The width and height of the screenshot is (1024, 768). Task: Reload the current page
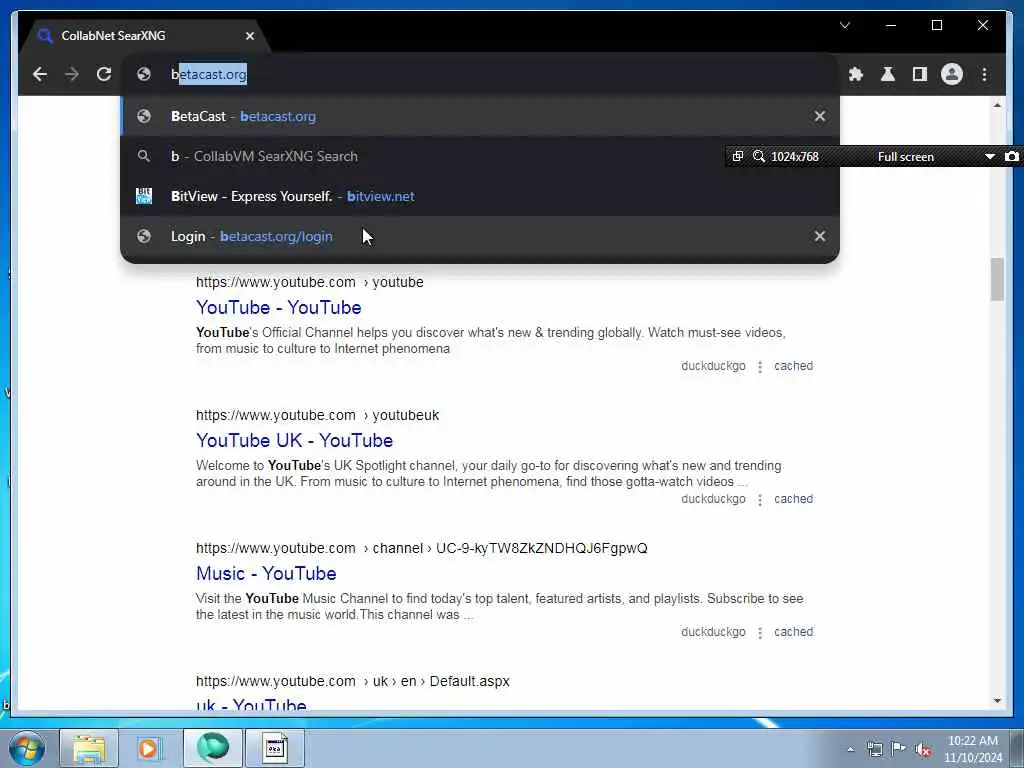(x=104, y=74)
